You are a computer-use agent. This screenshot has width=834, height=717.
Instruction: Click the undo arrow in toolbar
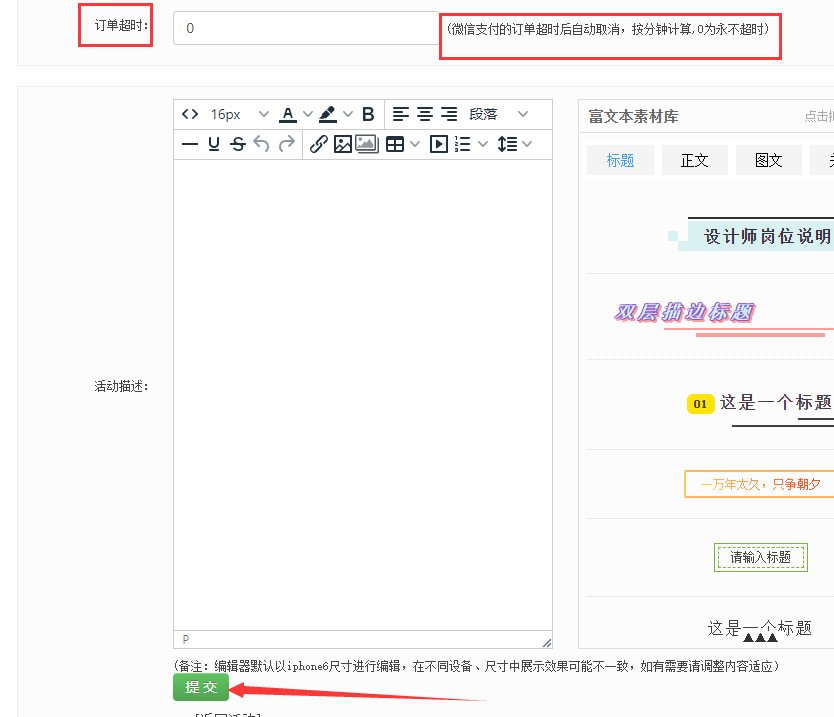262,144
